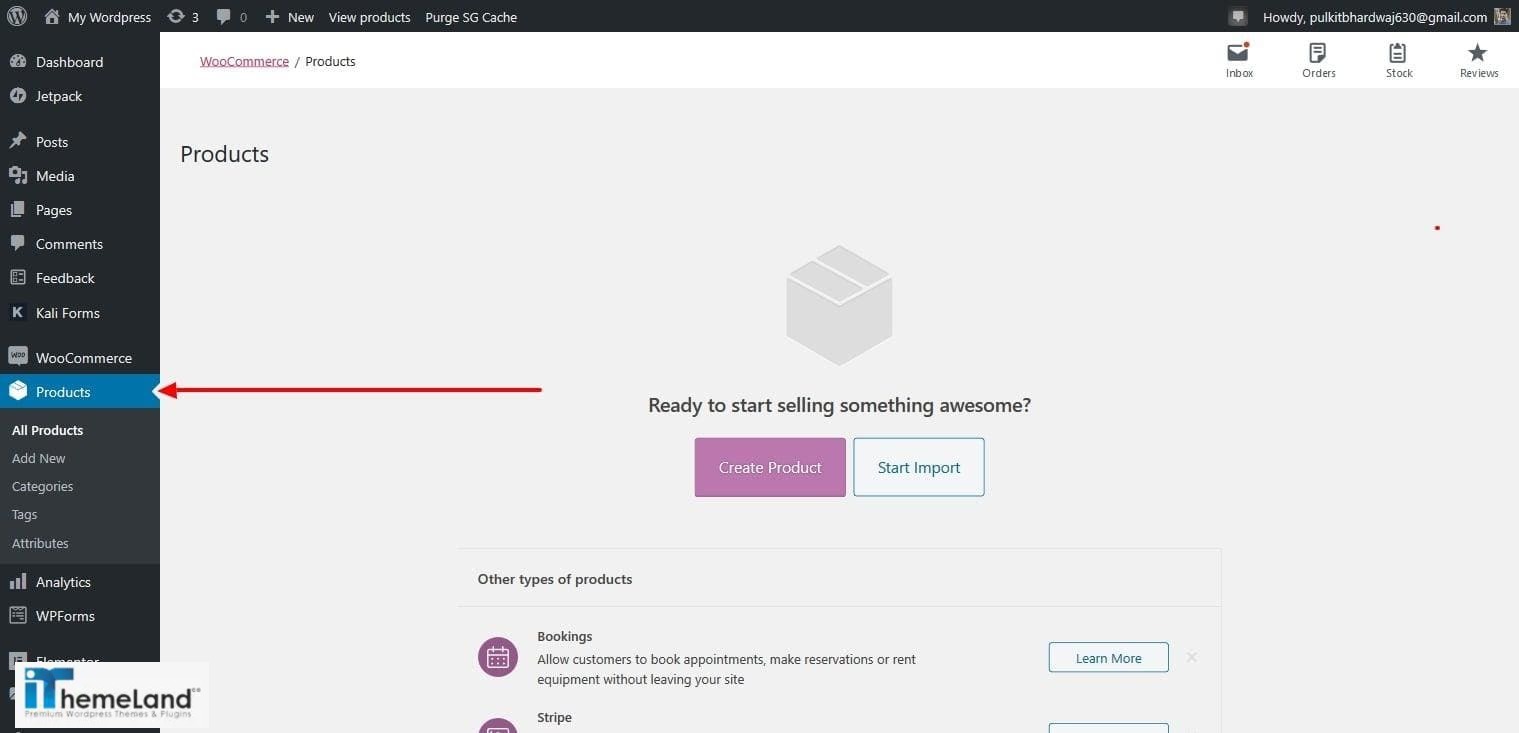Screen dimensions: 1519x733
Task: Click the Products page heading
Action: pyautogui.click(x=225, y=154)
